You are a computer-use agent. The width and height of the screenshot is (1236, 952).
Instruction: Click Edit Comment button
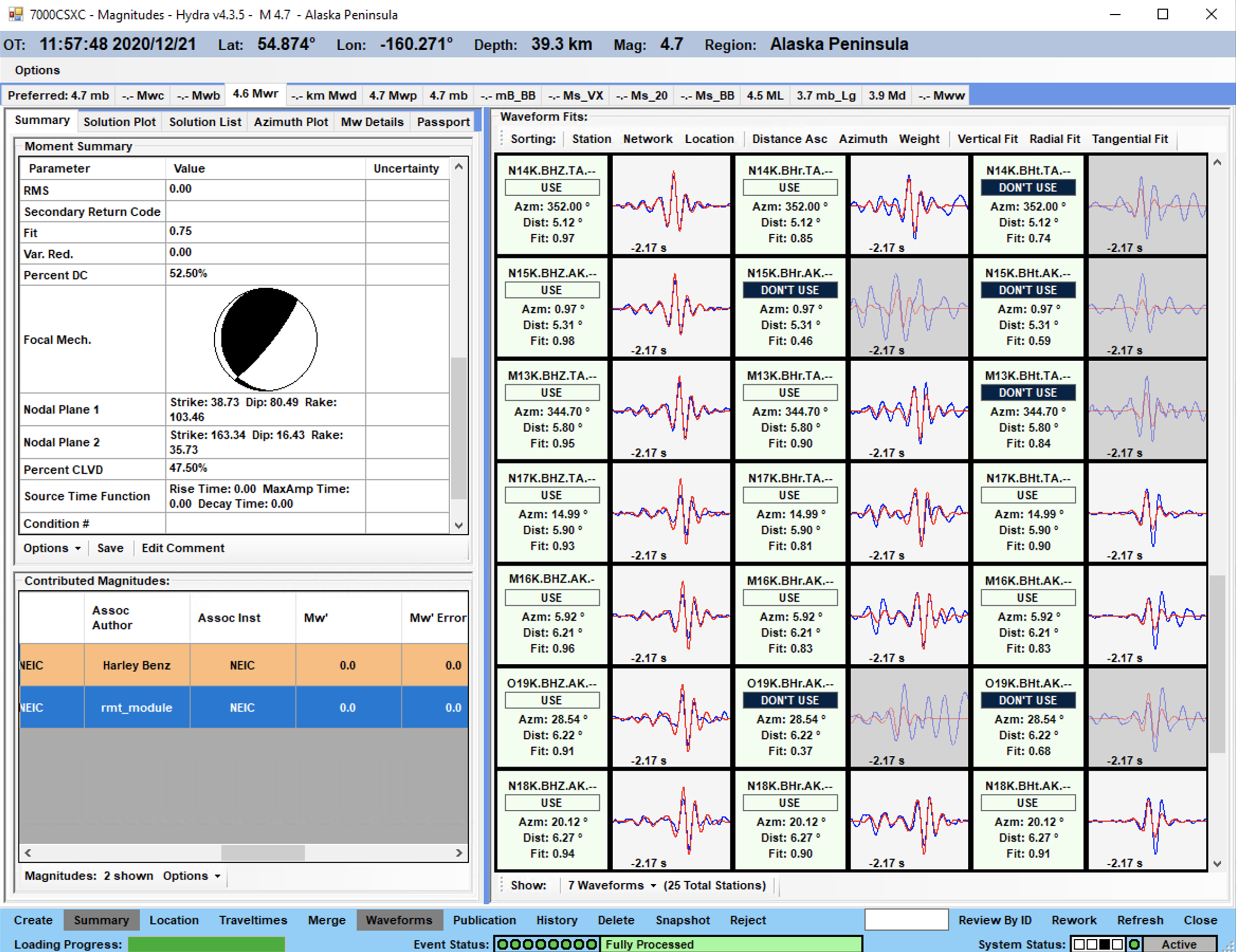pyautogui.click(x=183, y=548)
